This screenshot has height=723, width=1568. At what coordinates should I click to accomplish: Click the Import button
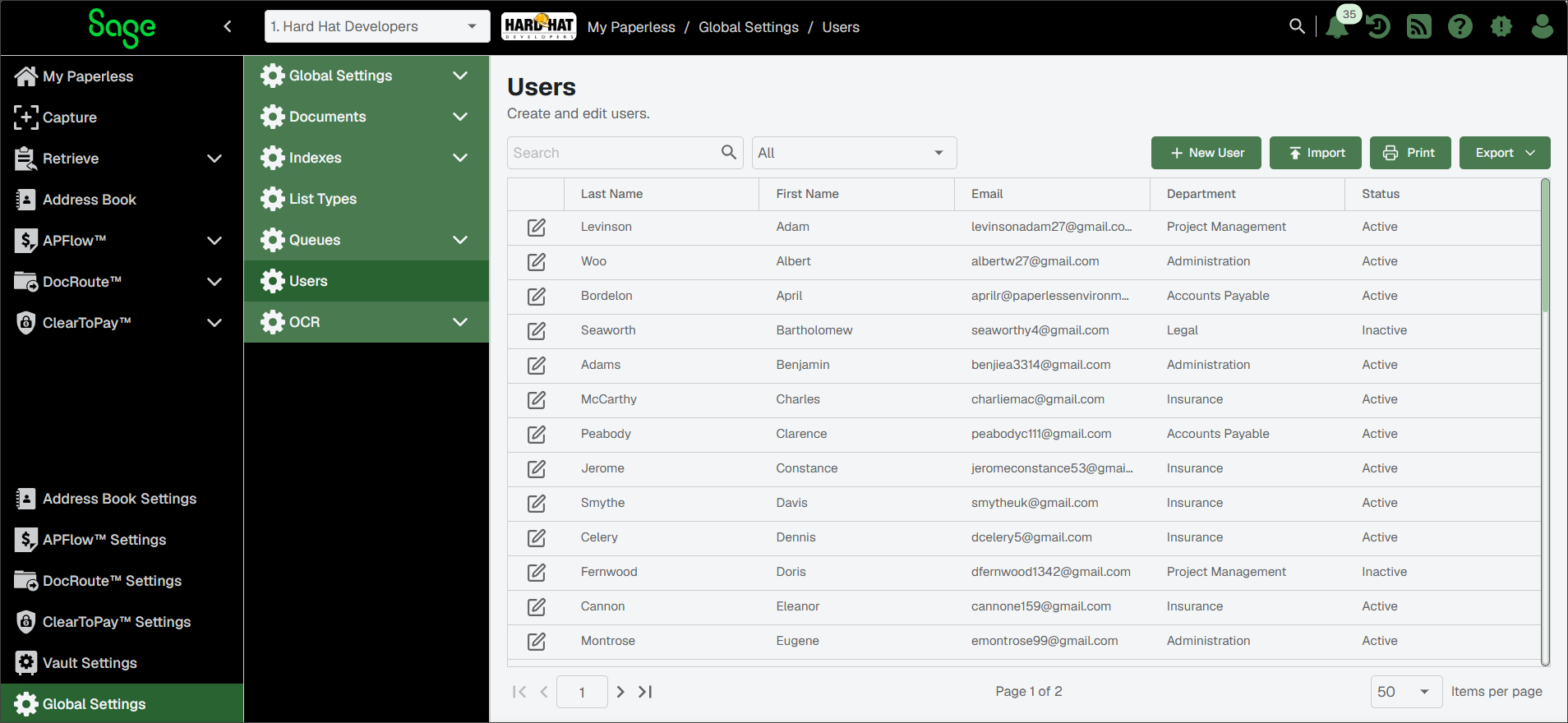[1316, 153]
